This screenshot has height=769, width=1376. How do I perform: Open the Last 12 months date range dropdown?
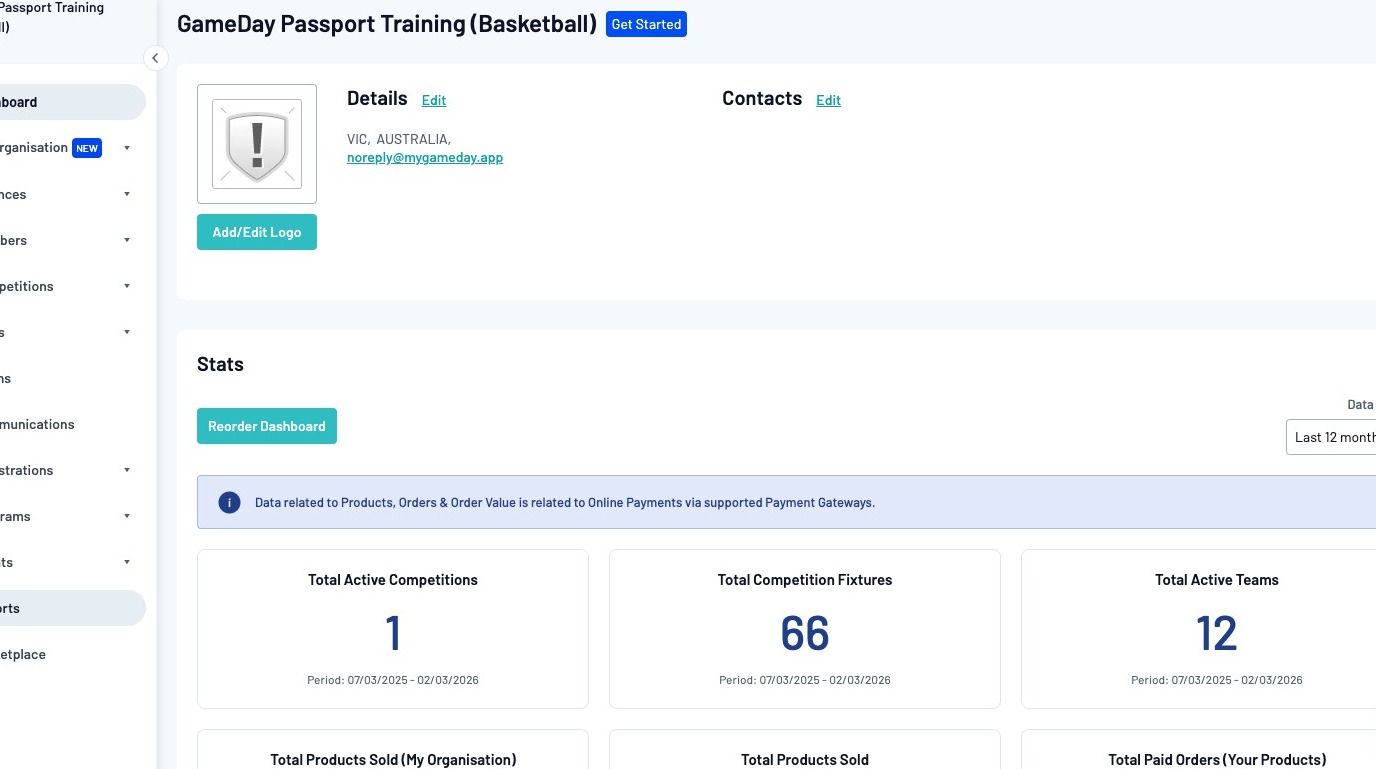pyautogui.click(x=1331, y=437)
